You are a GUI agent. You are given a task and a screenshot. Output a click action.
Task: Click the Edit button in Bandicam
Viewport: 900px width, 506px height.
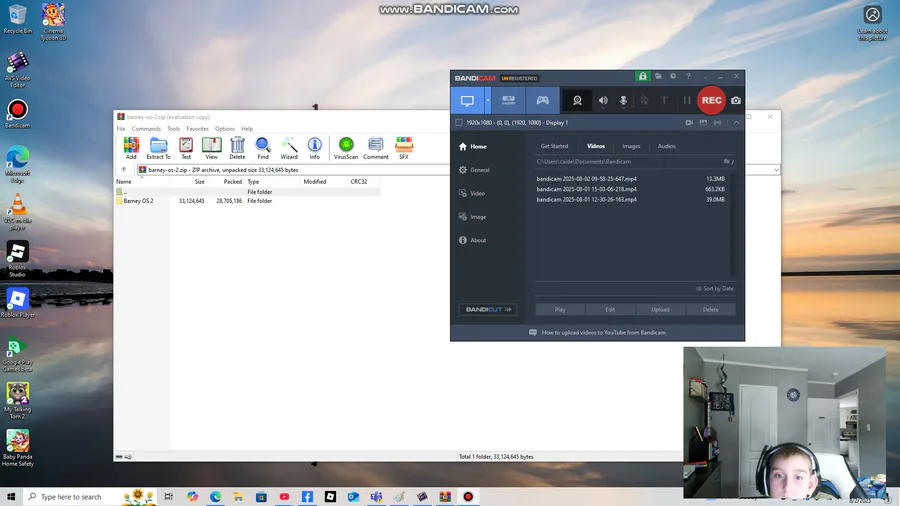pos(610,309)
